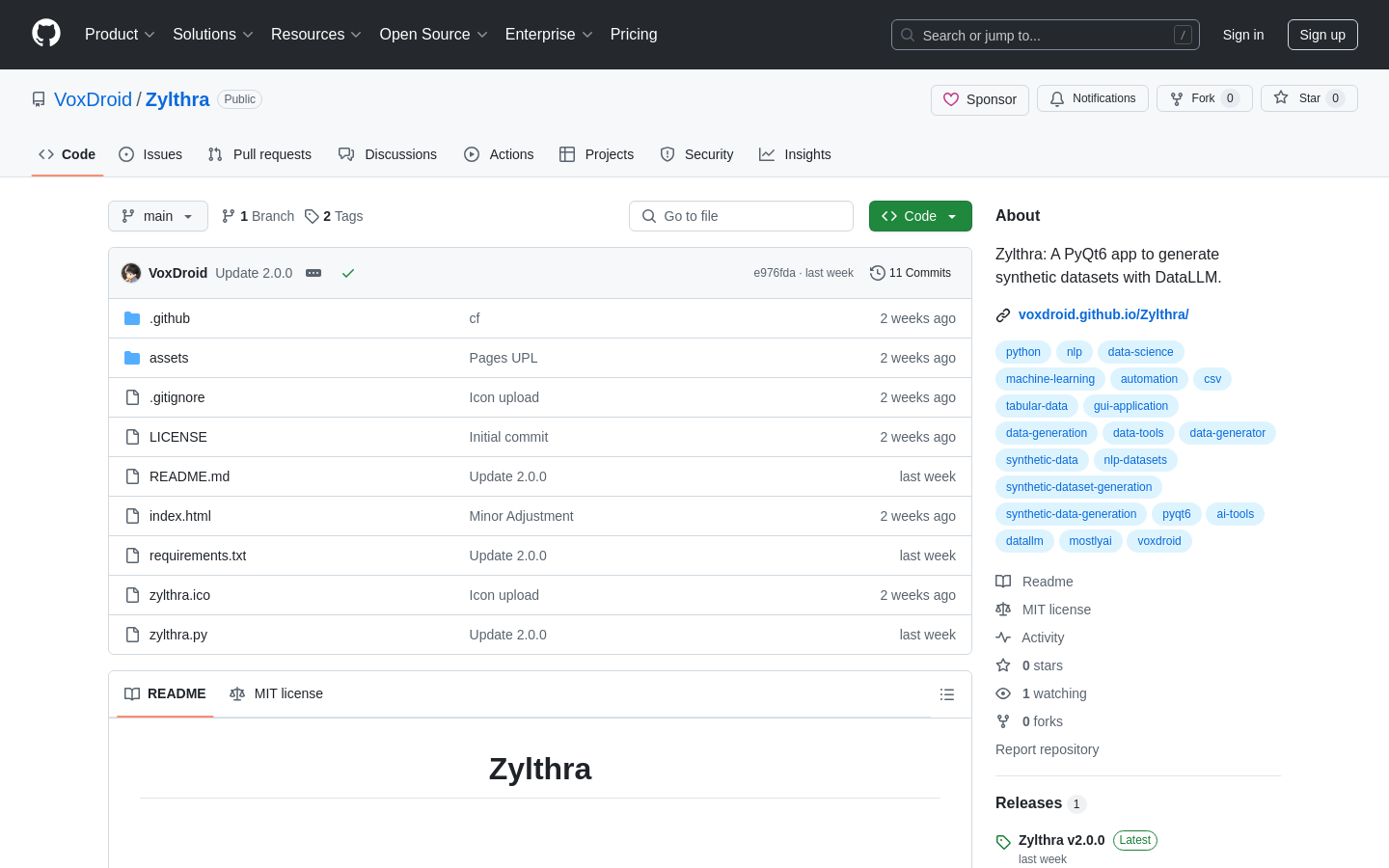View the 0 stars stargazers link

(1029, 665)
